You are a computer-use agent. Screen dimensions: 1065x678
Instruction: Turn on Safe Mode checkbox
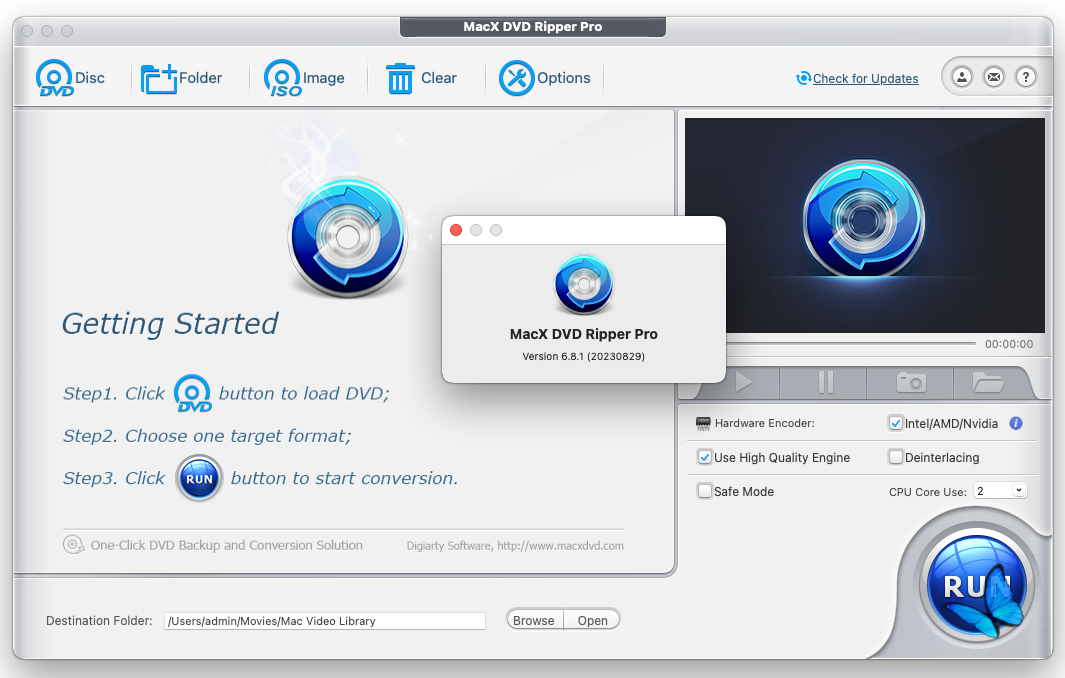click(x=705, y=491)
